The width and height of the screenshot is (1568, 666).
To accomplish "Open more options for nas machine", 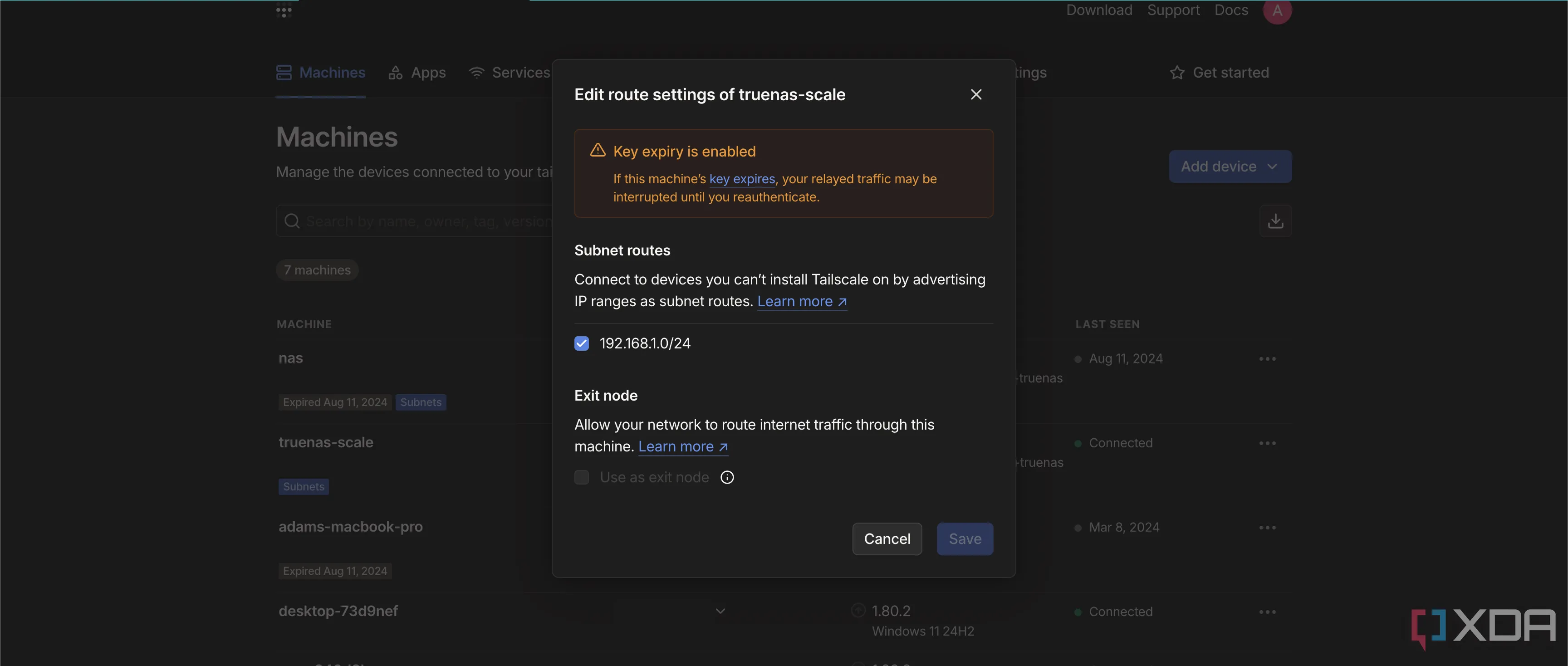I will pyautogui.click(x=1267, y=358).
